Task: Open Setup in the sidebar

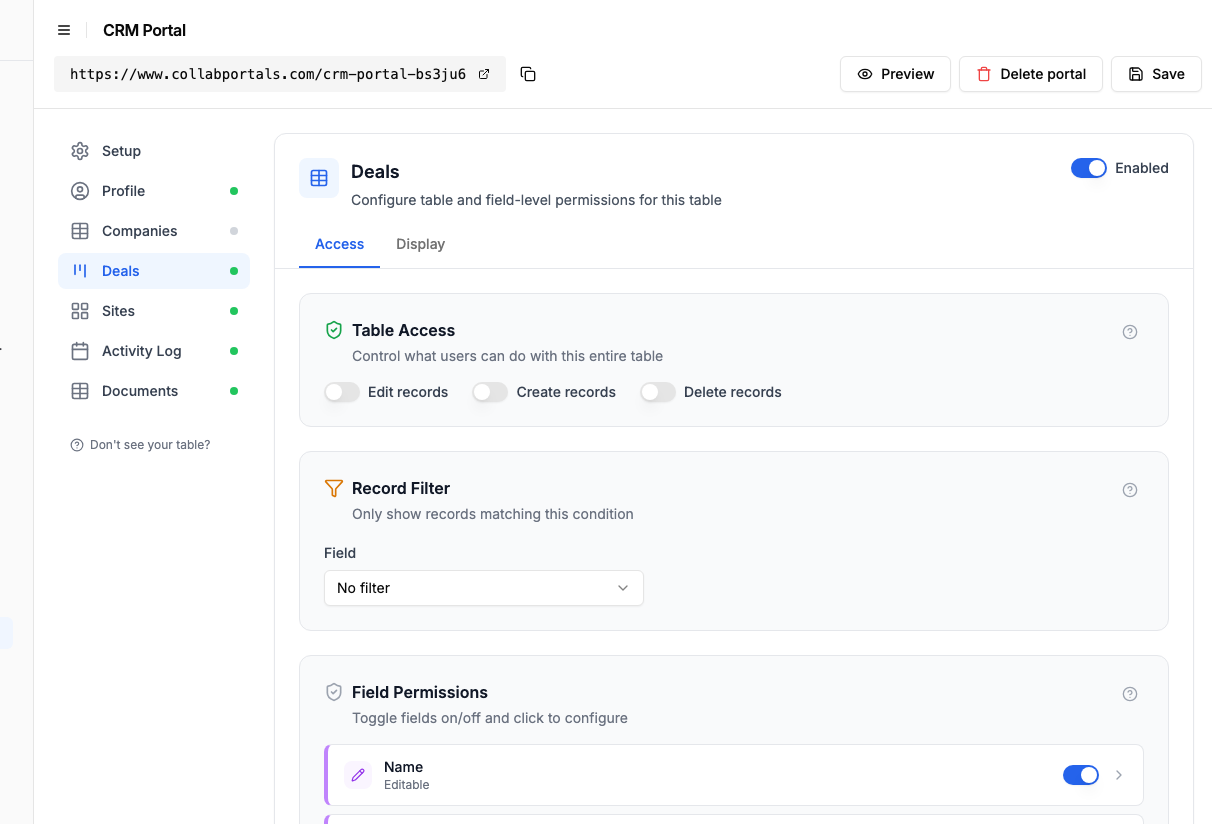Action: pos(154,151)
